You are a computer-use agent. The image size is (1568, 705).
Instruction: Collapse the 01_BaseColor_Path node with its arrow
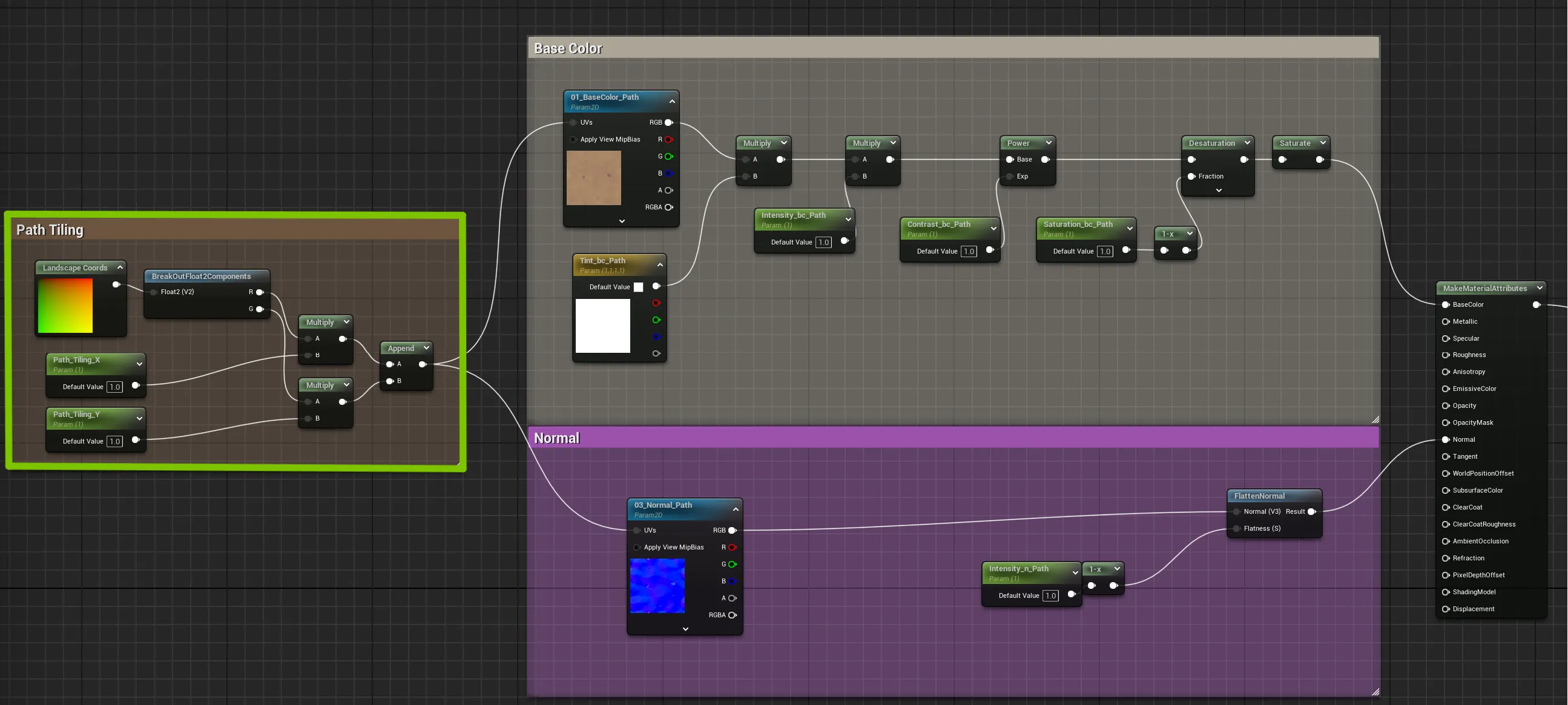coord(672,102)
